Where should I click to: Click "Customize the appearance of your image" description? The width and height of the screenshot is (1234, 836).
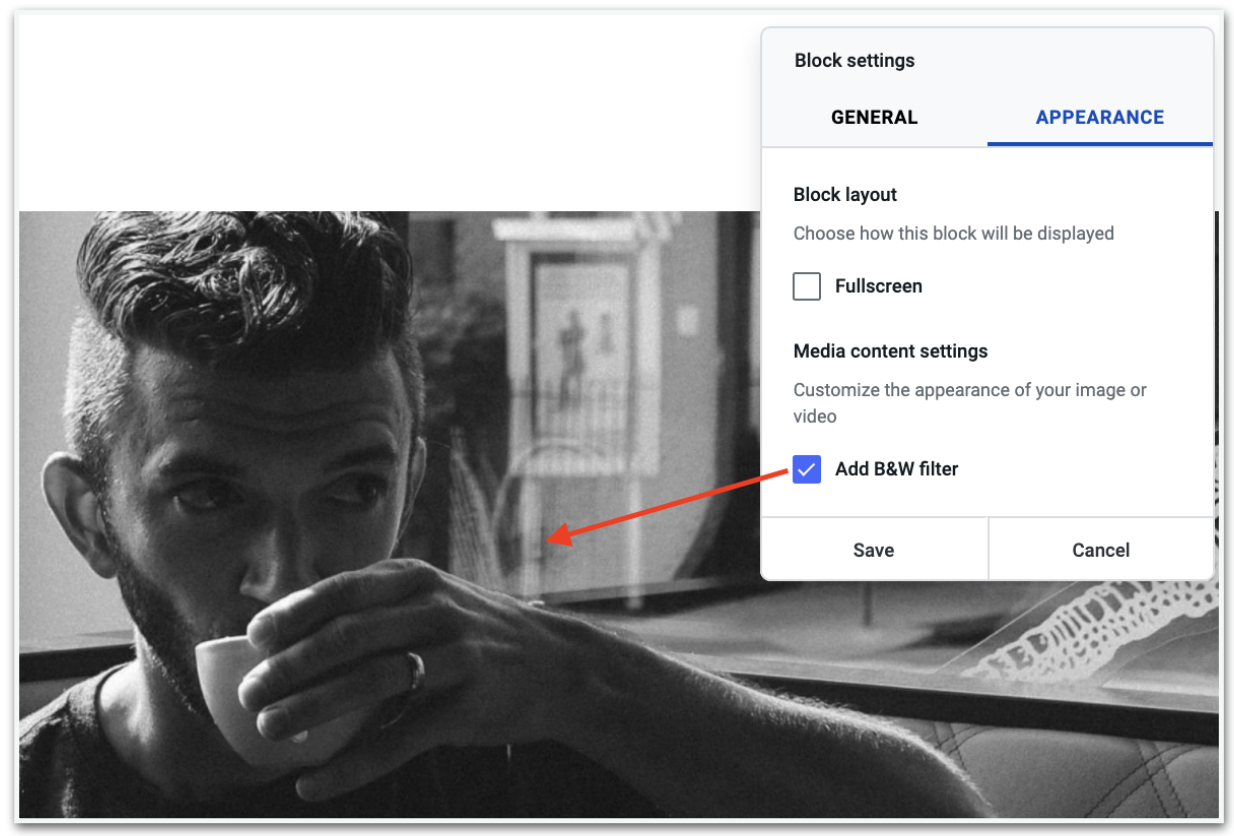[970, 402]
